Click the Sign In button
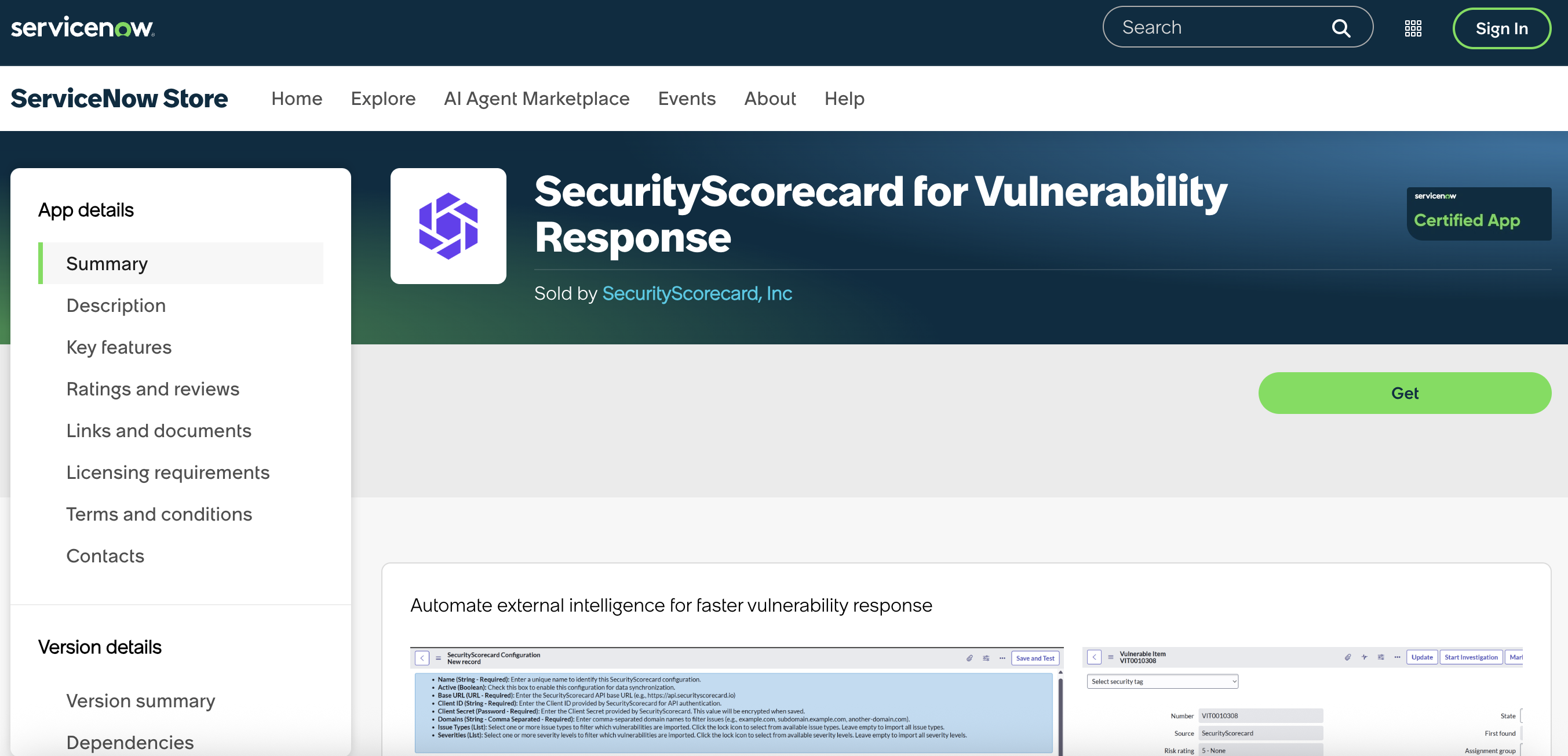Screen dimensions: 1568x756 pyautogui.click(x=1501, y=28)
